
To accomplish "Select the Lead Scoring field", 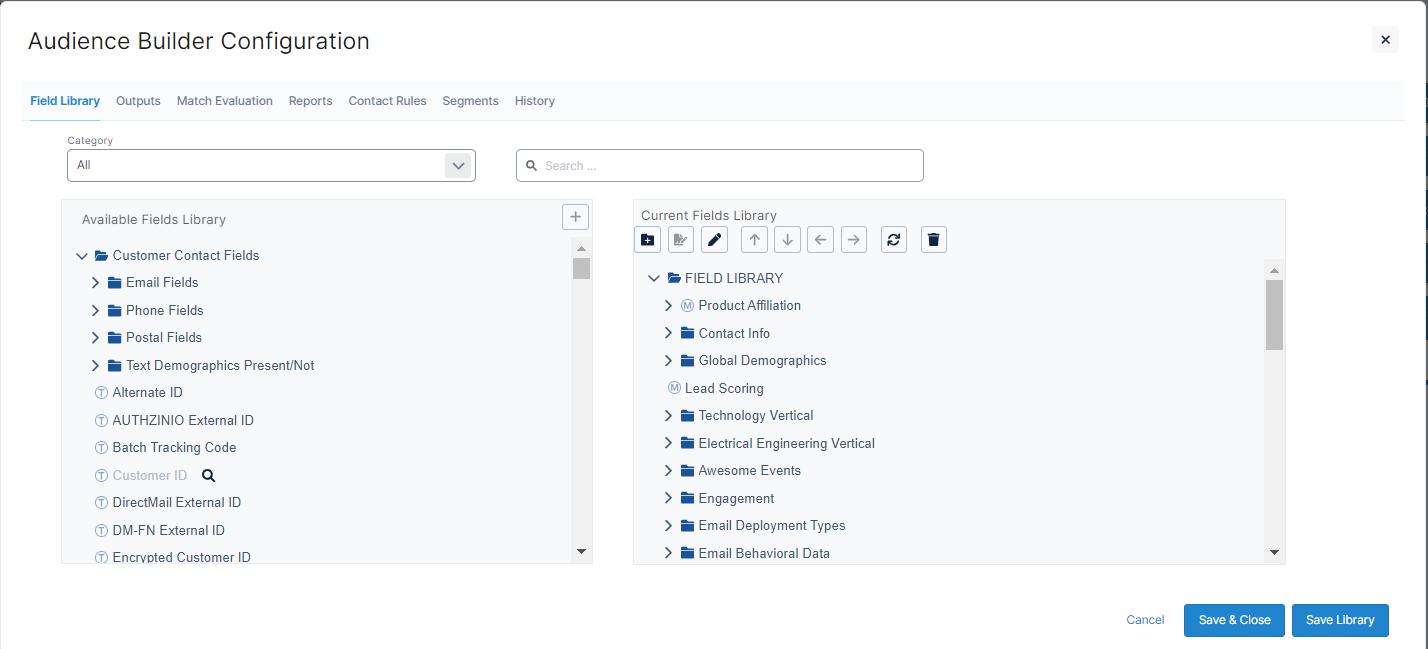I will click(x=723, y=388).
